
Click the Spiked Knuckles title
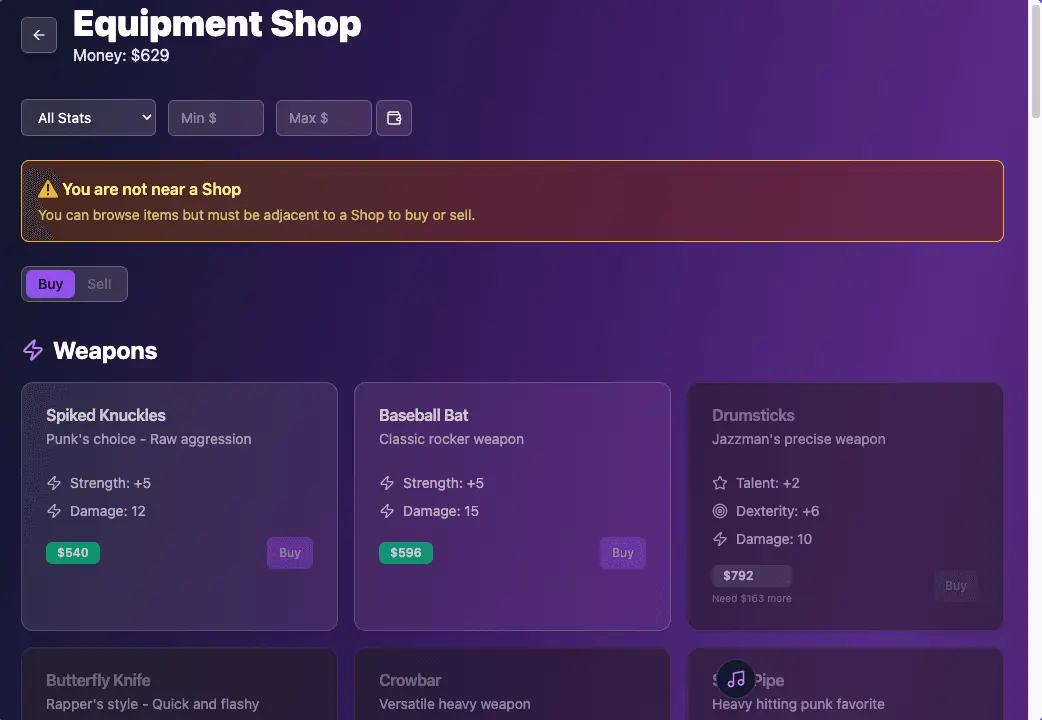tap(106, 416)
